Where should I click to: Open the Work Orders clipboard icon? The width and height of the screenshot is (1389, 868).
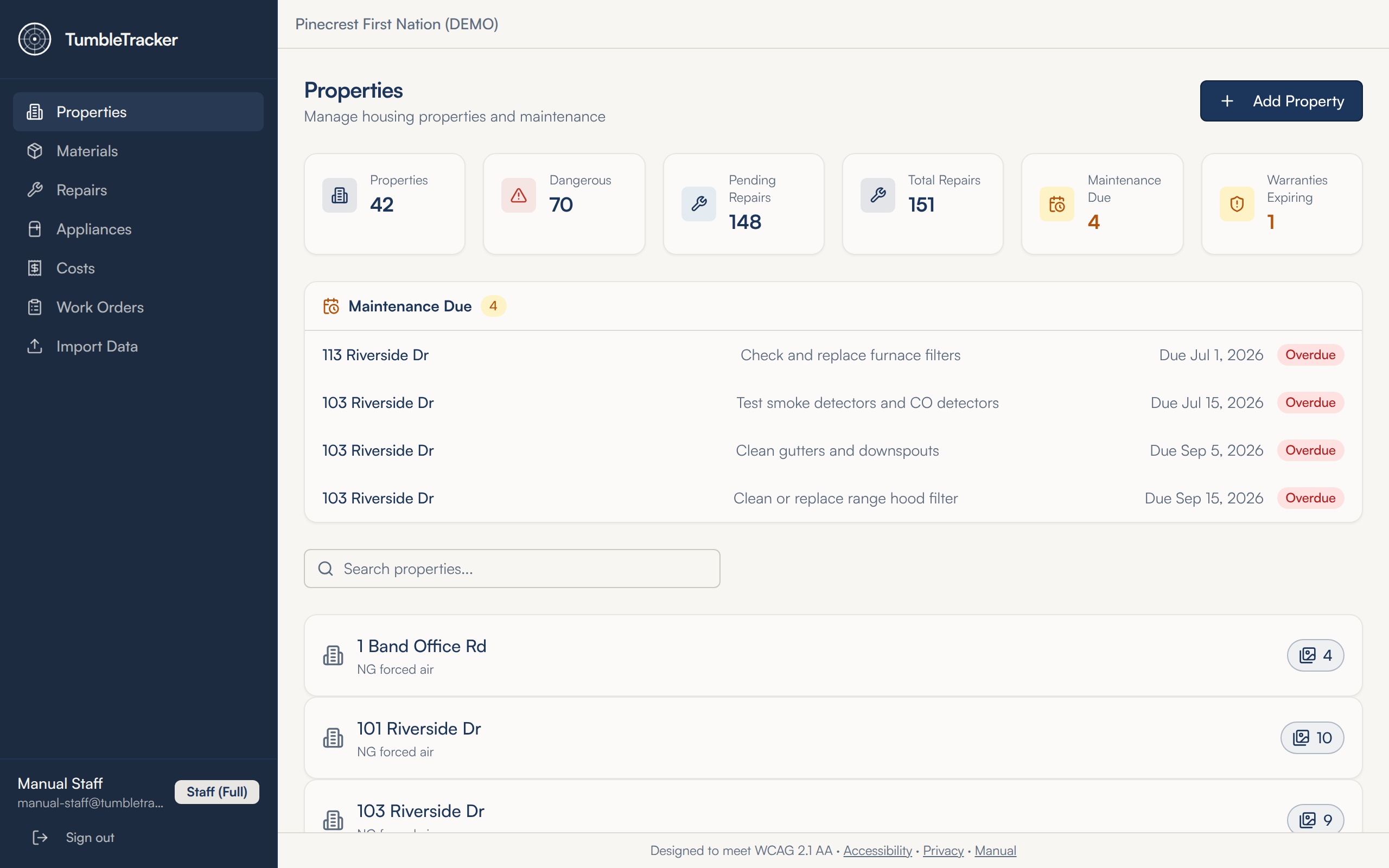(x=34, y=307)
